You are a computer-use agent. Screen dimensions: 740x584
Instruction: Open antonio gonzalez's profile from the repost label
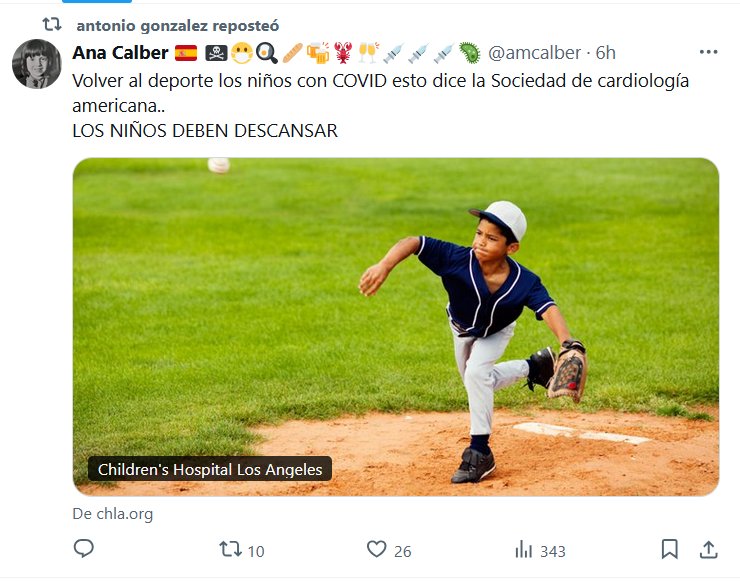pyautogui.click(x=178, y=25)
